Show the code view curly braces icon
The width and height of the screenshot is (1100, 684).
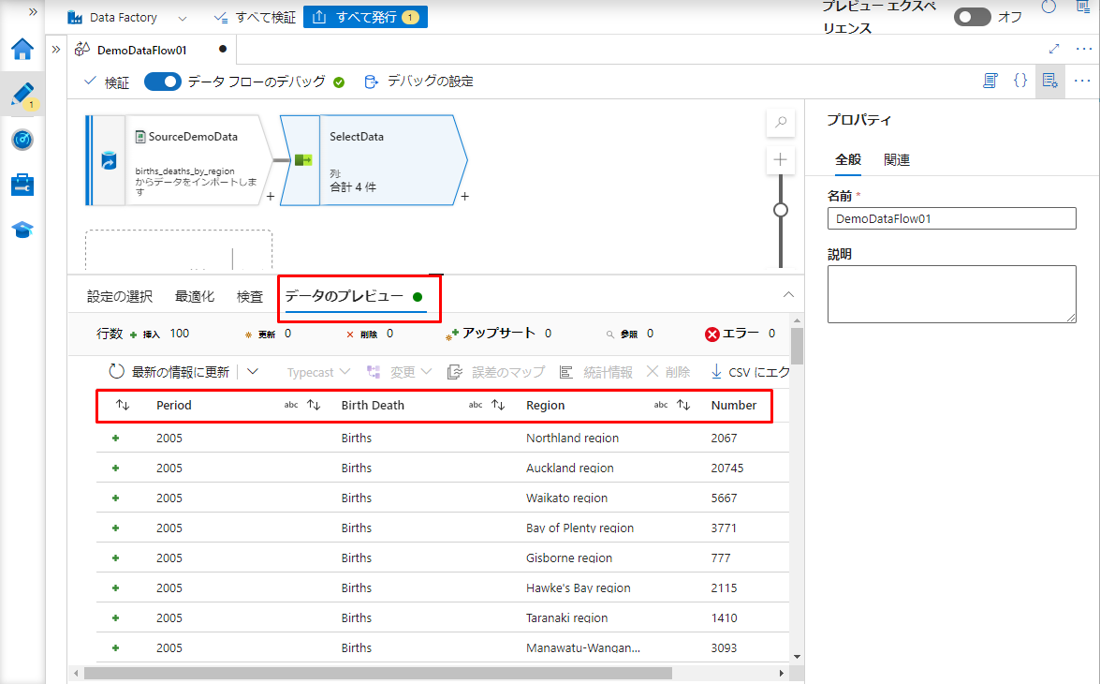point(1020,81)
